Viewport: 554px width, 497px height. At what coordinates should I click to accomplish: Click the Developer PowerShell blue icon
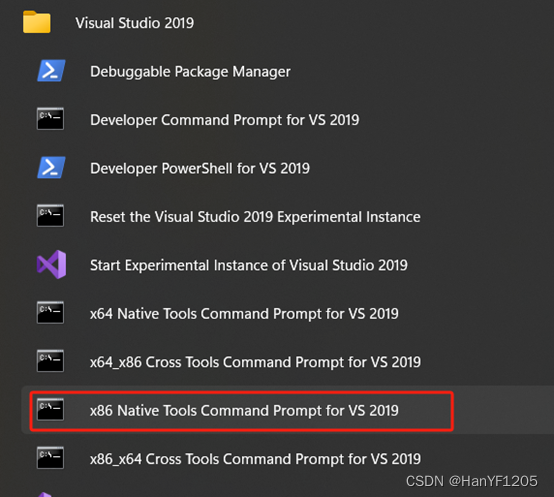(x=51, y=167)
